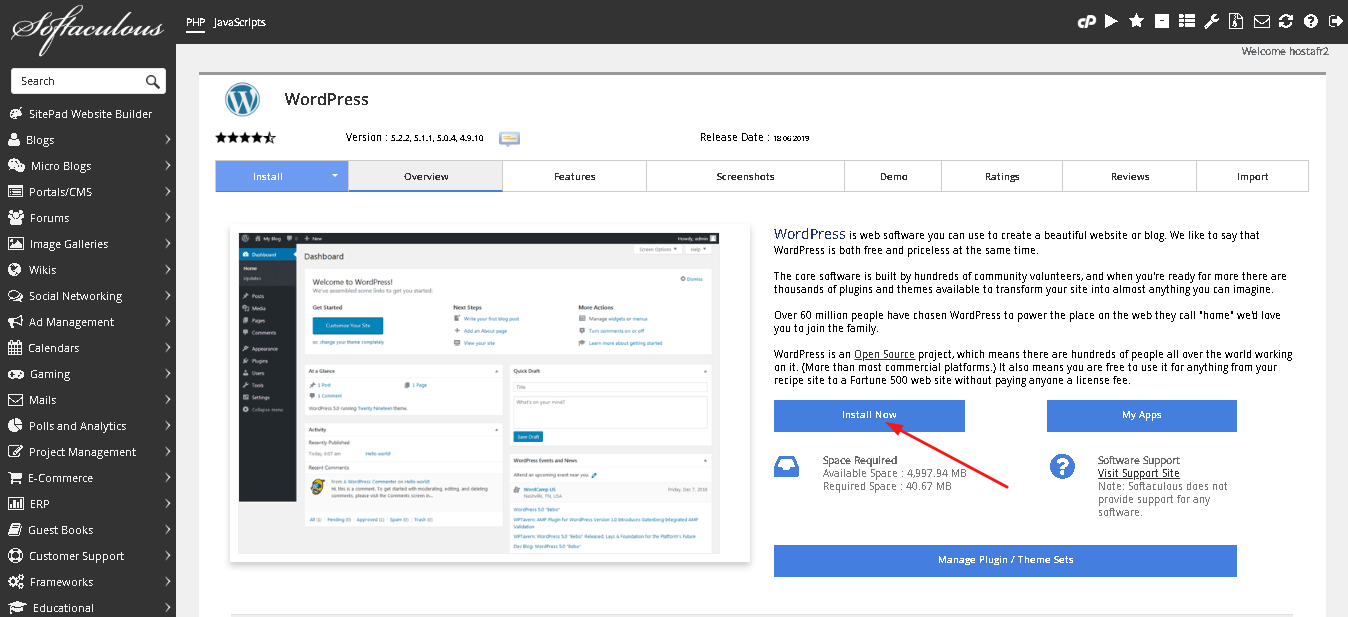Expand the Polls and Analytics category

point(167,426)
